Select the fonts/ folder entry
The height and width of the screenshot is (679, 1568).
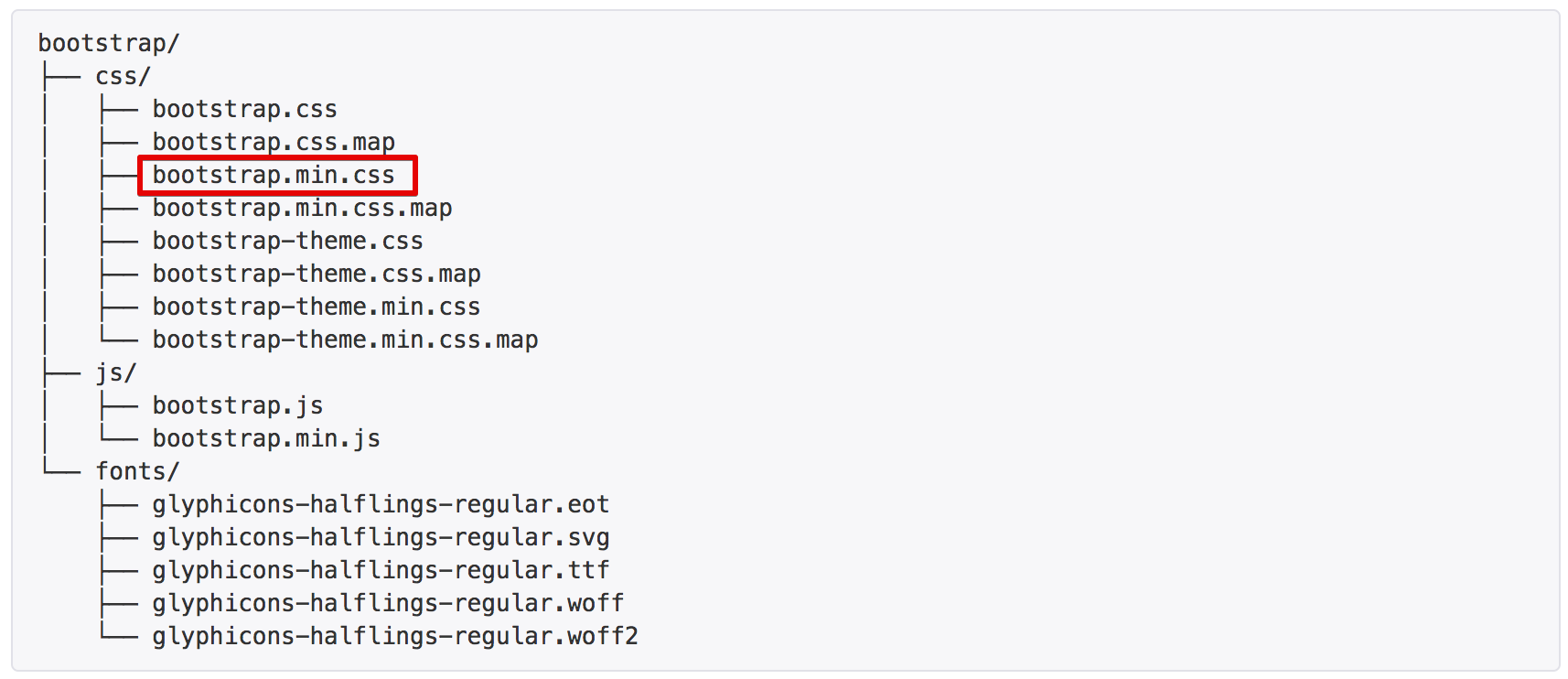(137, 471)
